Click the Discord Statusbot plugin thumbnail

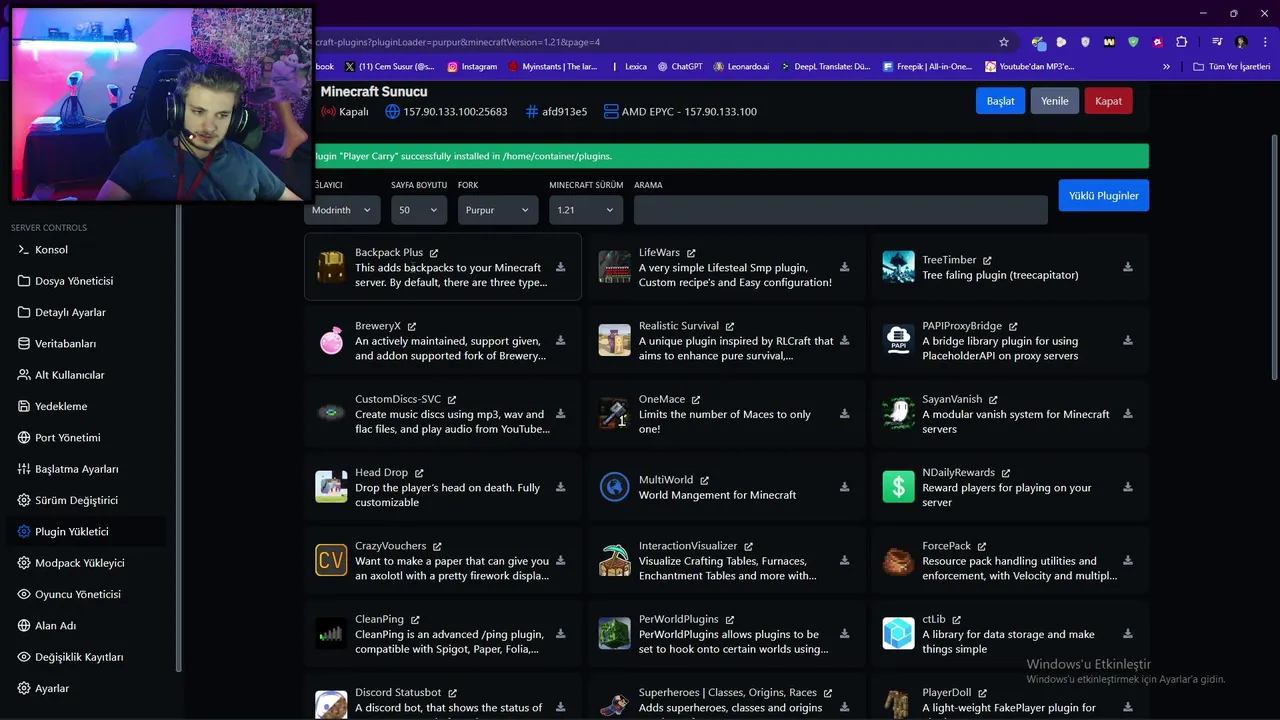coord(331,704)
